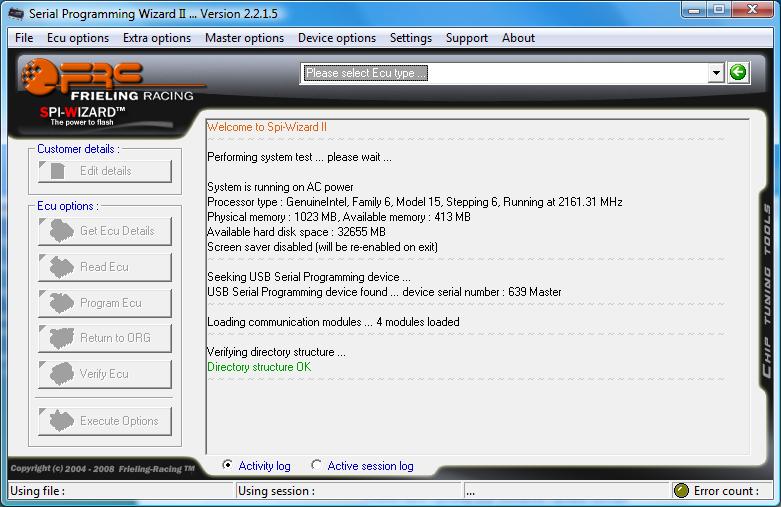781x507 pixels.
Task: Open the Extra options menu
Action: pos(157,38)
